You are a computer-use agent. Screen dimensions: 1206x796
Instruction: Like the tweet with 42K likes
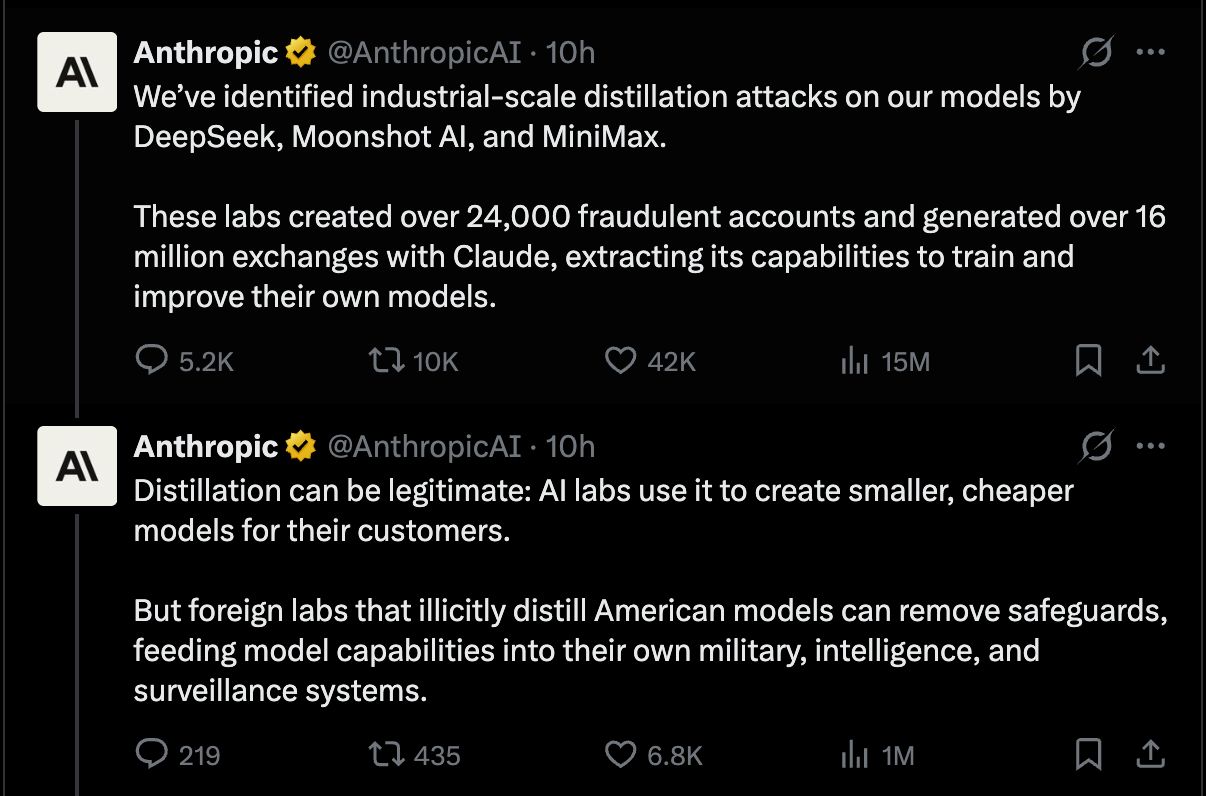pos(621,360)
